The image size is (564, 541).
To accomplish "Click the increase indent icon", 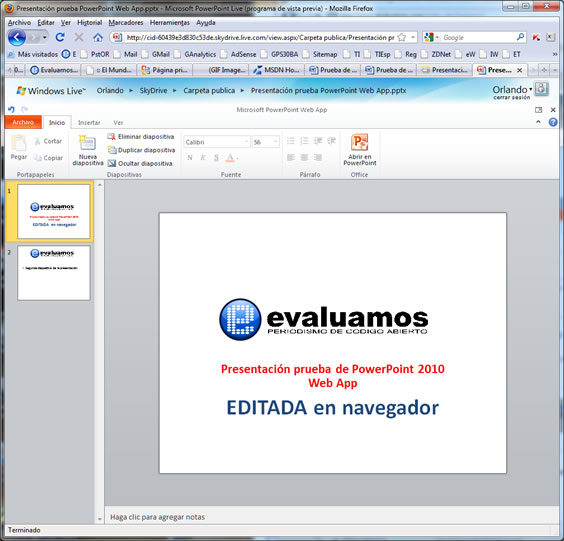I will pos(332,141).
